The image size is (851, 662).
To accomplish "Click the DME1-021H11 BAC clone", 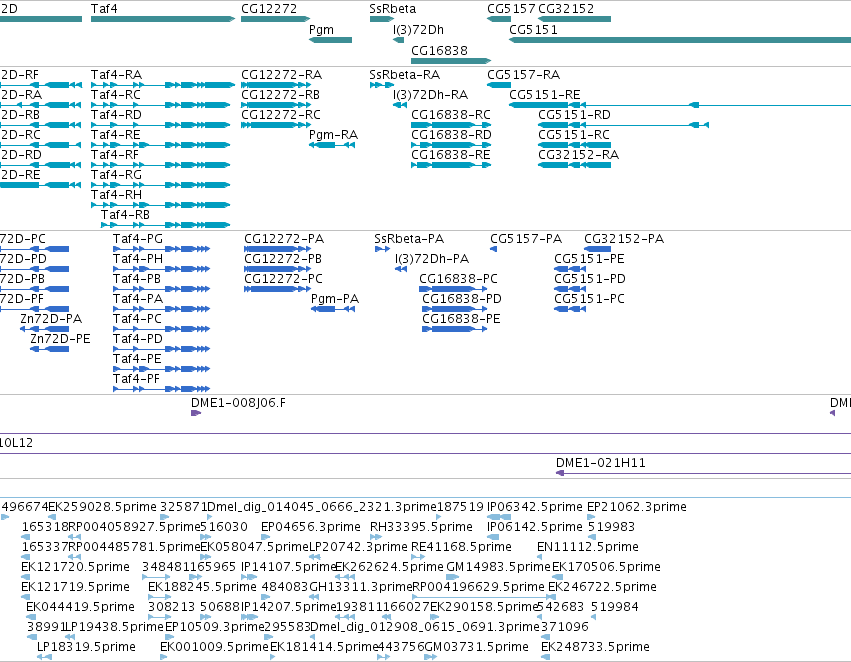I will point(703,473).
